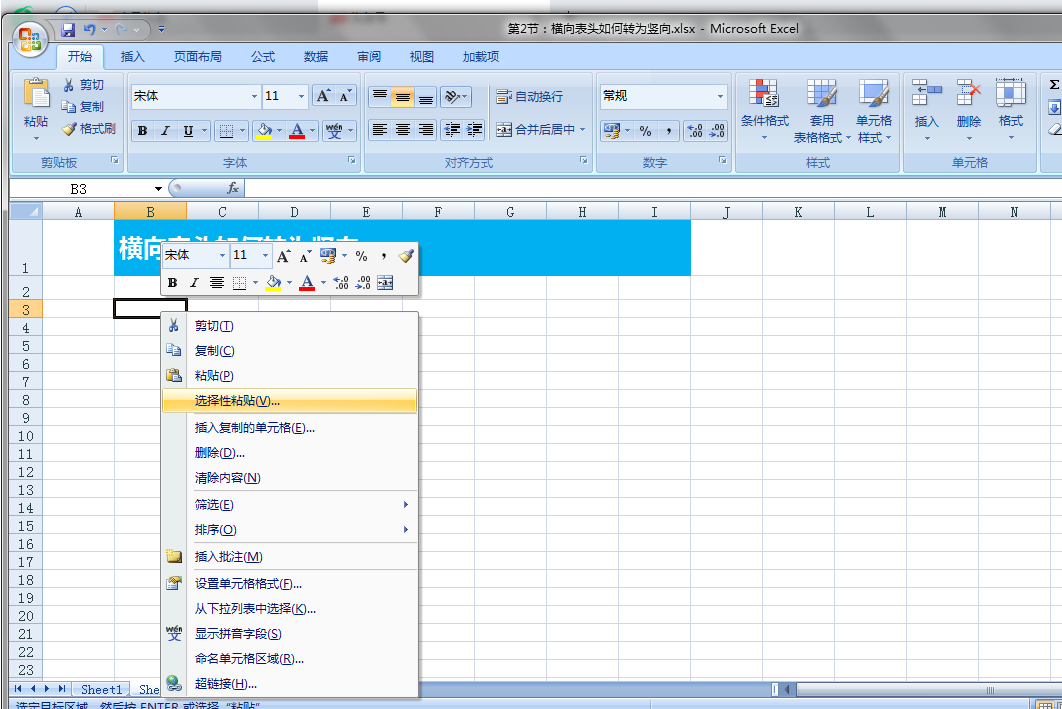1062x709 pixels.
Task: Click the Name Box showing B3
Action: (79, 189)
